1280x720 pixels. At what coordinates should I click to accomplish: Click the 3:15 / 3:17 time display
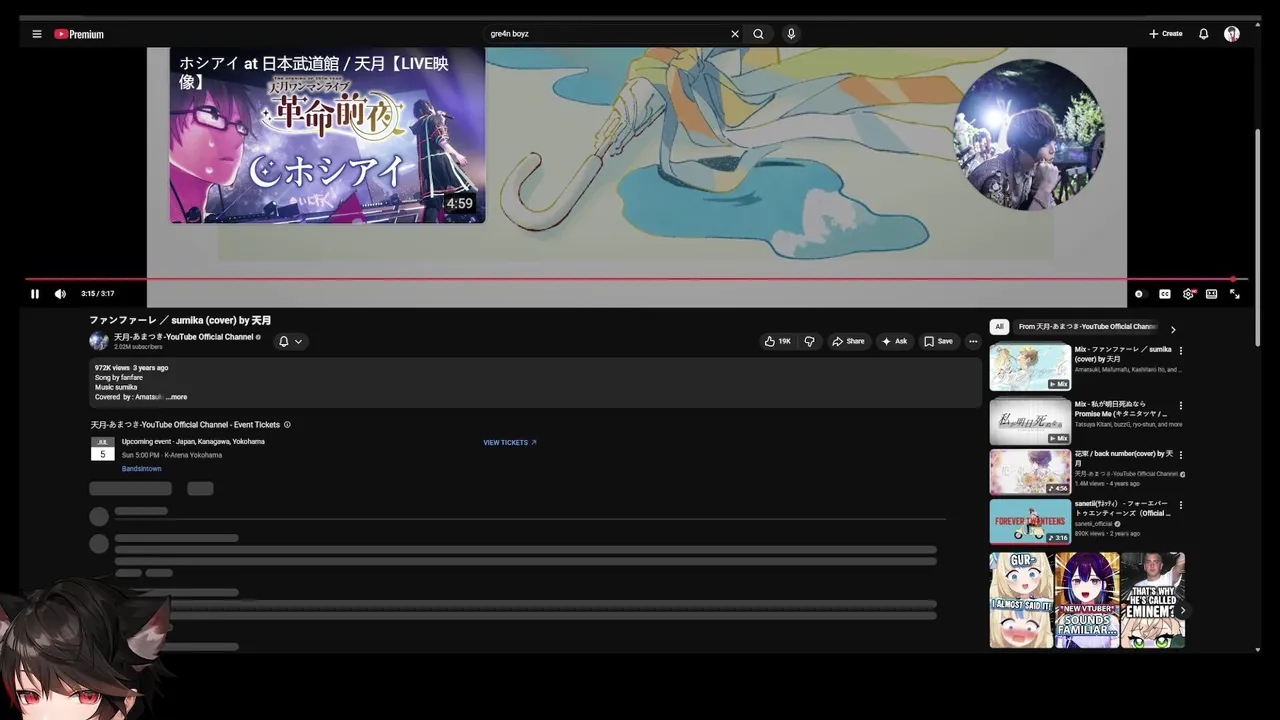[98, 294]
